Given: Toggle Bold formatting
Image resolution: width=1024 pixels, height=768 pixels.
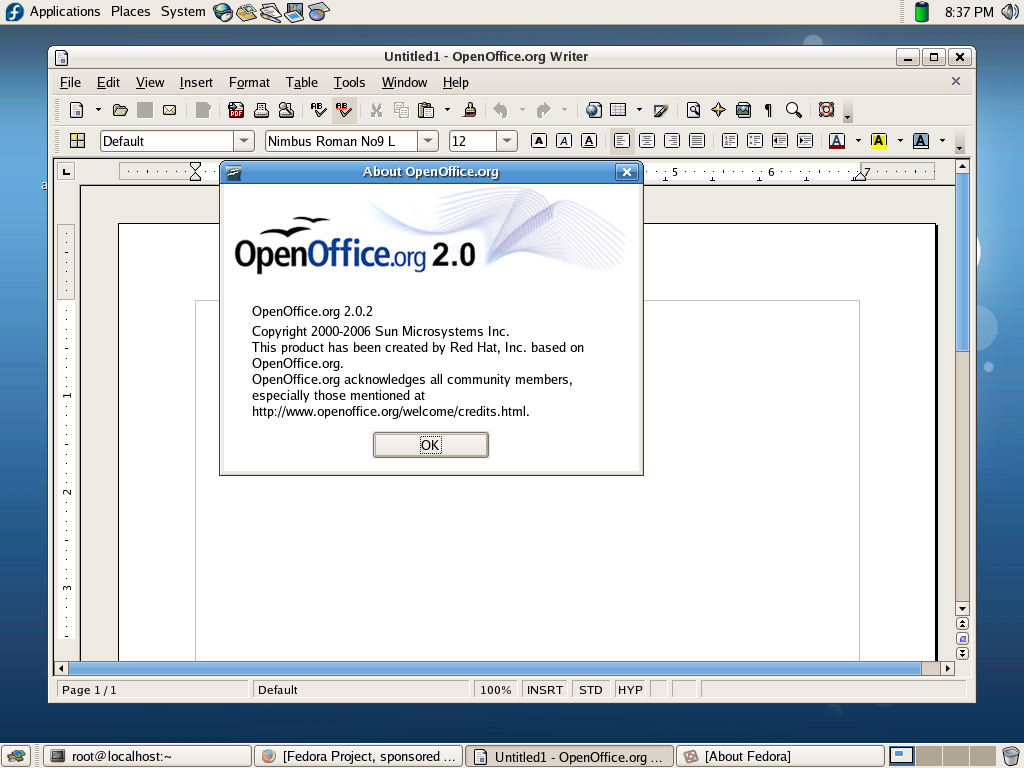Looking at the screenshot, I should pos(539,140).
